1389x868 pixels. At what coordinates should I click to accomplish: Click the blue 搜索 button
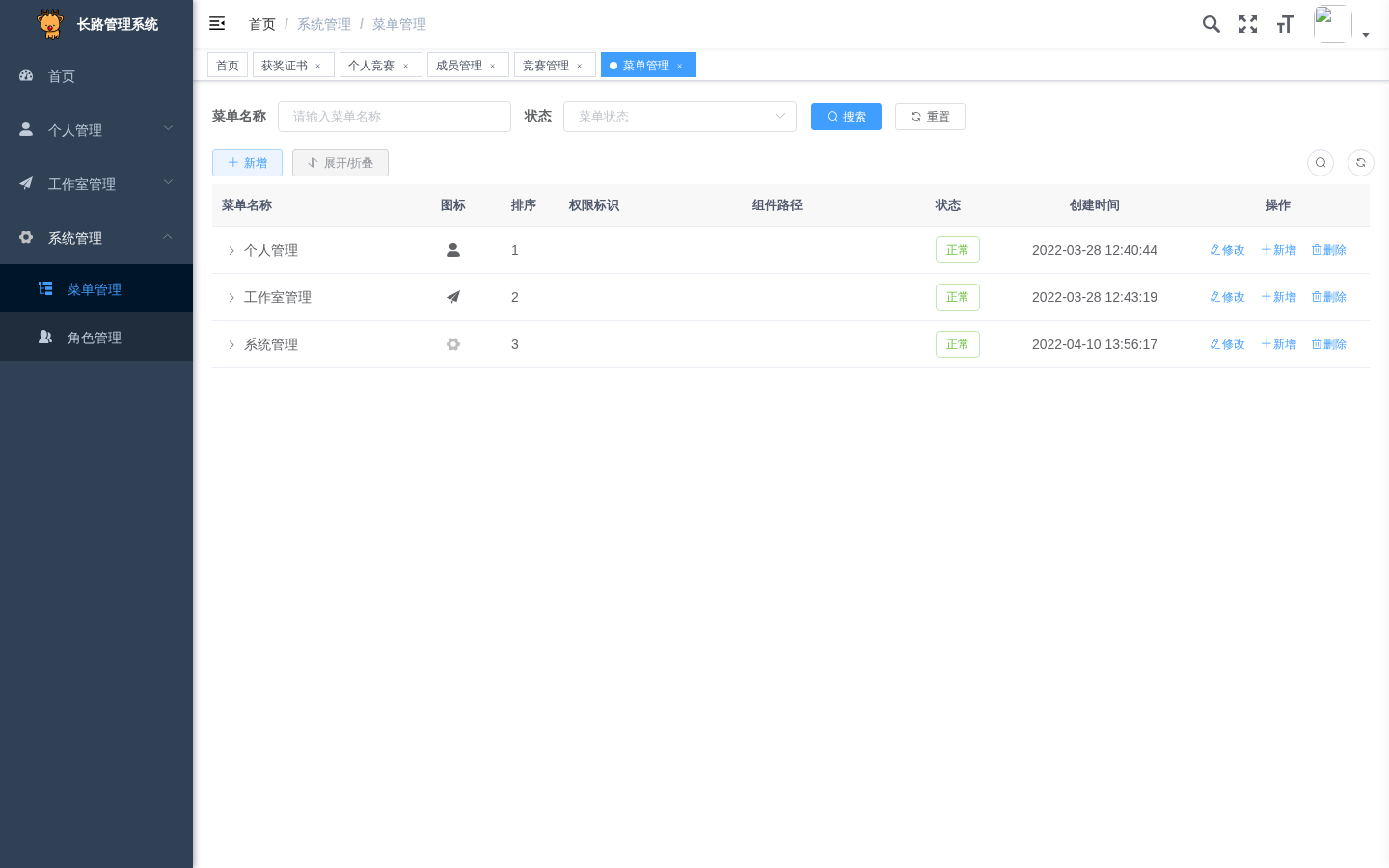coord(846,117)
